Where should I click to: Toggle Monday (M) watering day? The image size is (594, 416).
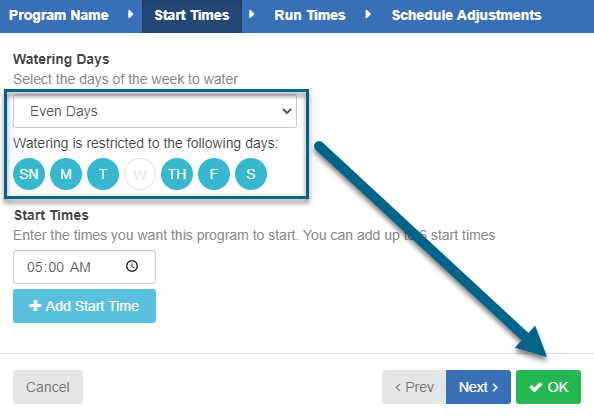tap(66, 174)
